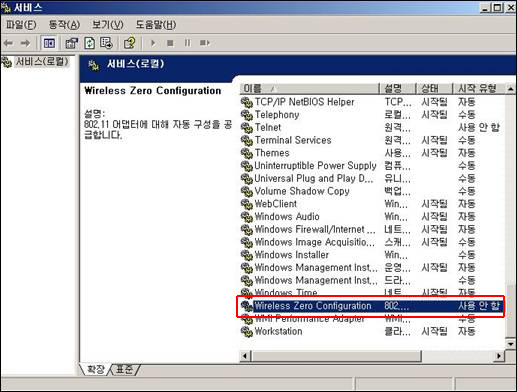Select the WebClient service name

pos(276,204)
